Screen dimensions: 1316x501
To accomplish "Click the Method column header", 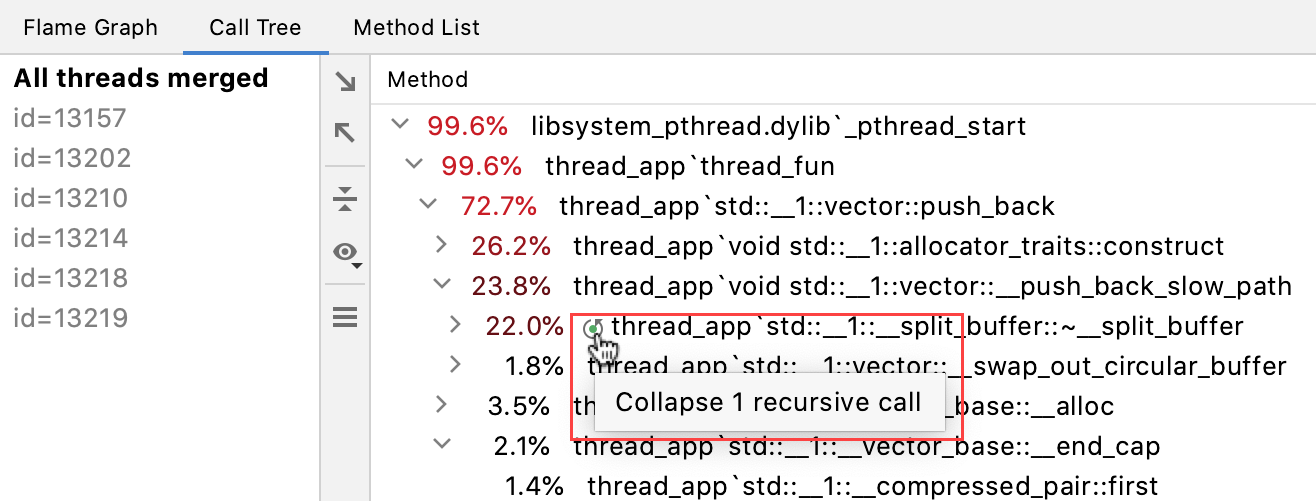I will [427, 79].
